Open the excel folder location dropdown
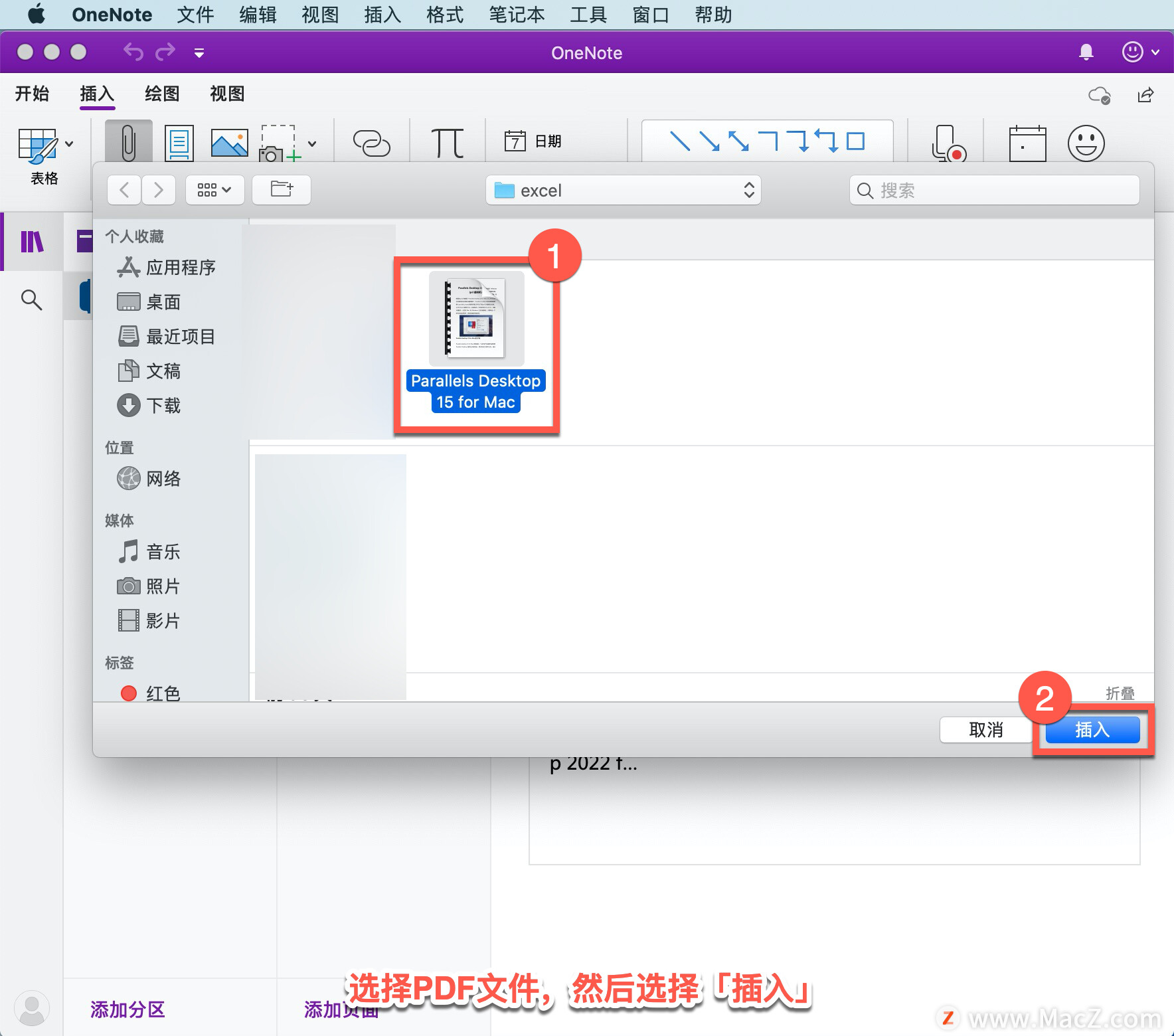1174x1036 pixels. click(x=623, y=191)
